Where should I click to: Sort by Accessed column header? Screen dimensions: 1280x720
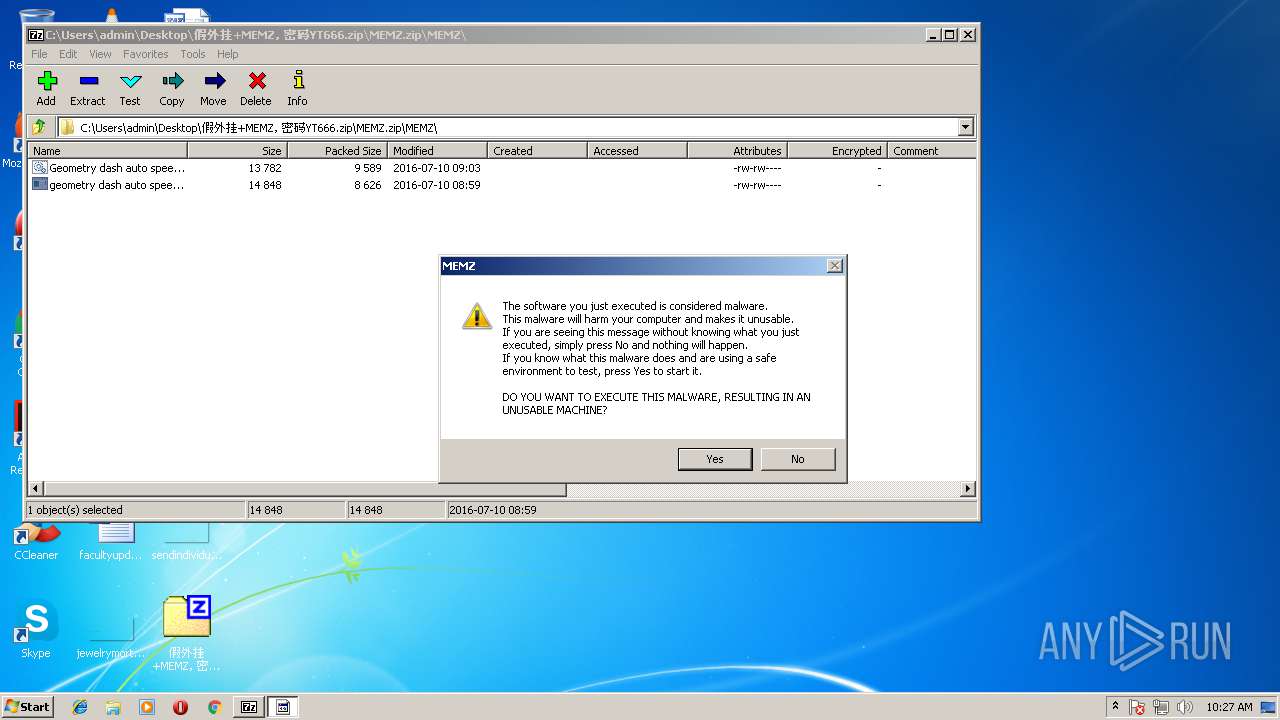pyautogui.click(x=638, y=151)
